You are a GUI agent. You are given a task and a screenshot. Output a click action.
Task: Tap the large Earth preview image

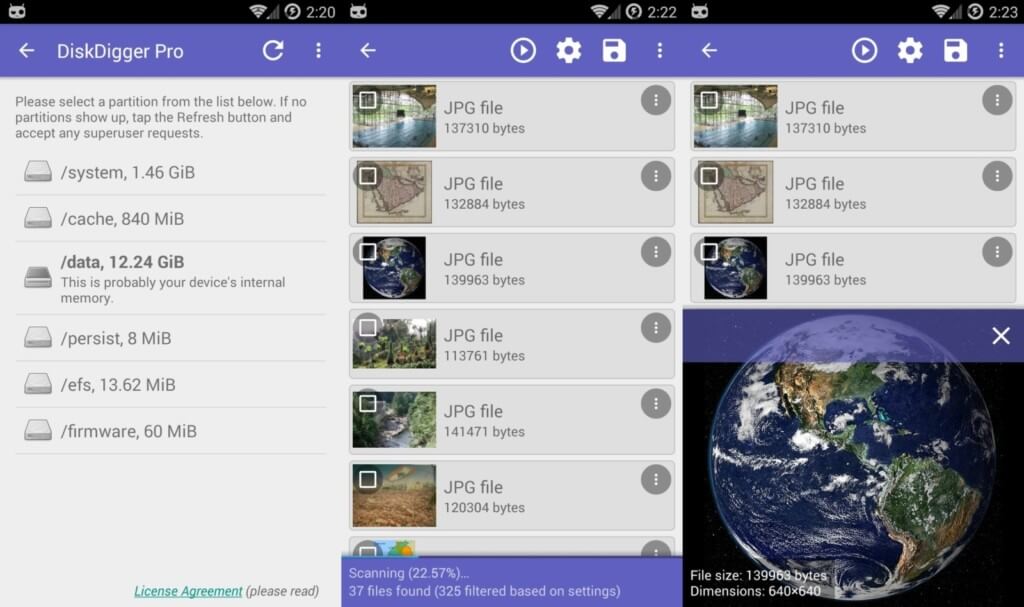point(852,460)
